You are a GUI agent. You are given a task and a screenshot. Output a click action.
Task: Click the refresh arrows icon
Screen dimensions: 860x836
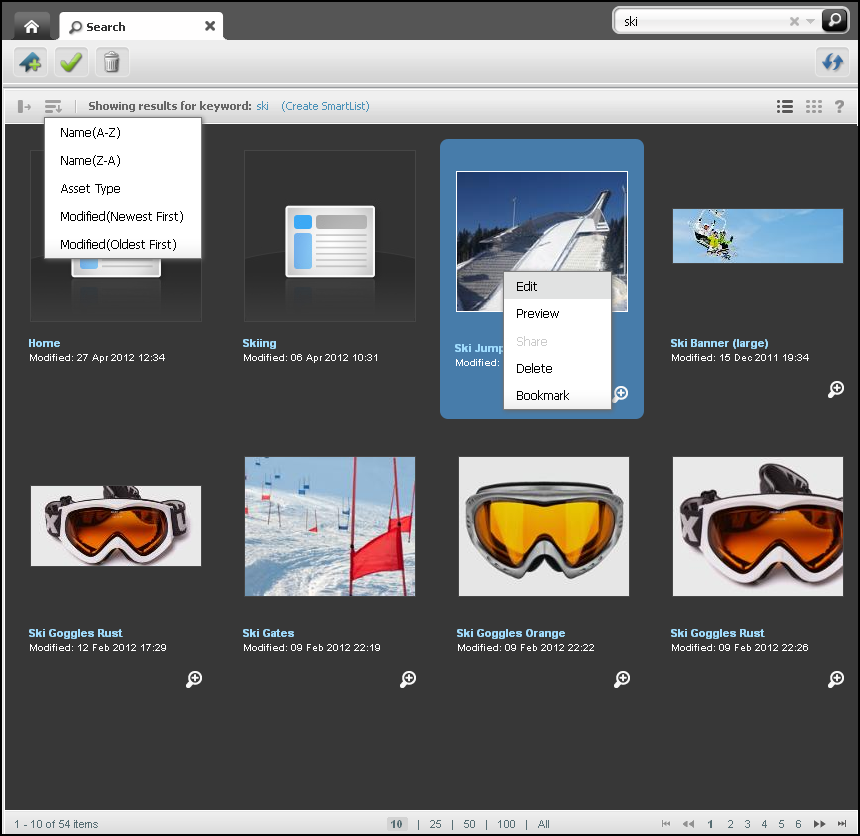[x=832, y=62]
